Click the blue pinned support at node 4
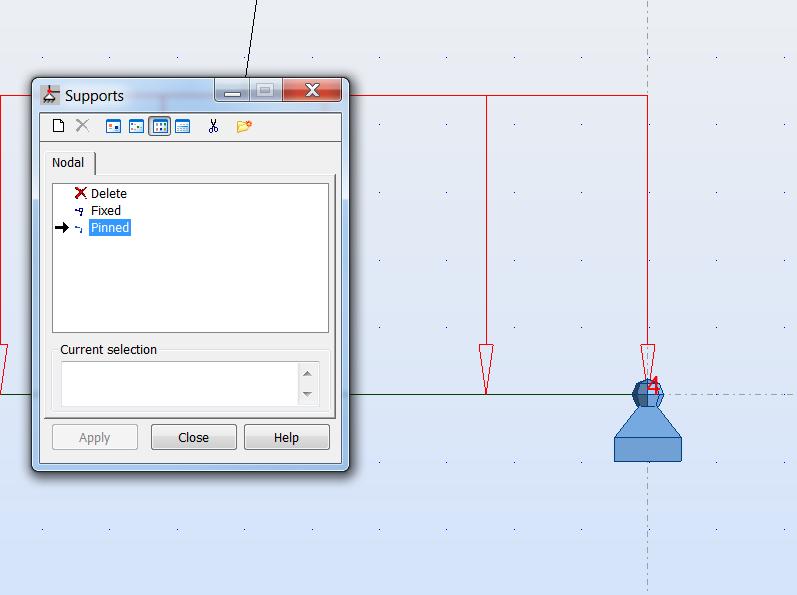Image resolution: width=797 pixels, height=595 pixels. (x=648, y=422)
